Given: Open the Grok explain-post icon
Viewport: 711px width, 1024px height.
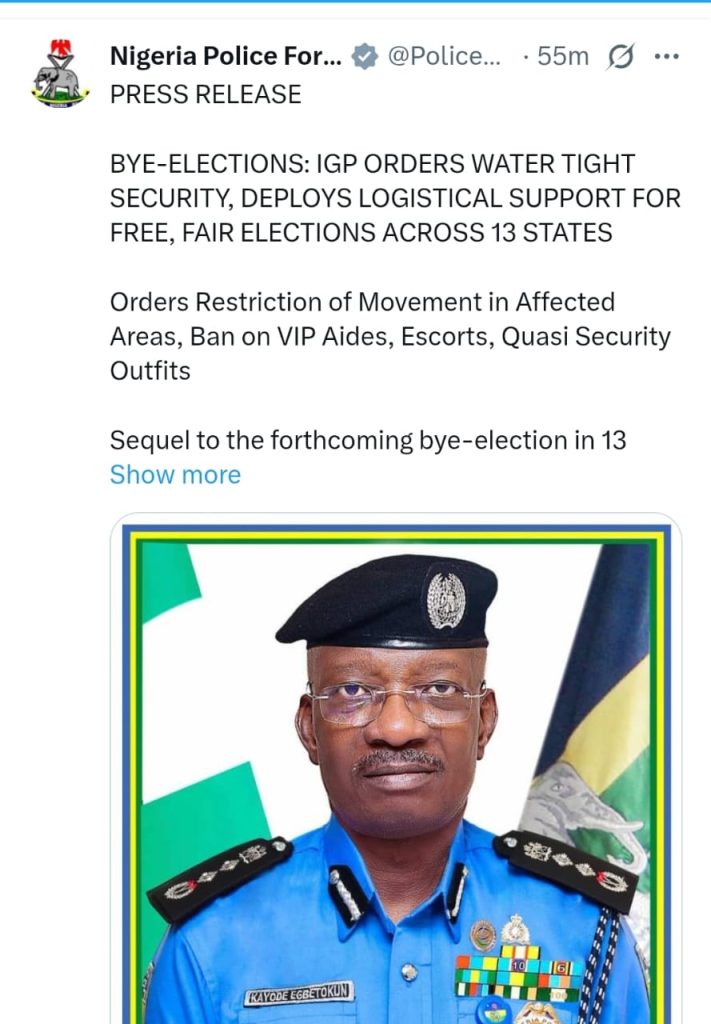Looking at the screenshot, I should point(620,57).
